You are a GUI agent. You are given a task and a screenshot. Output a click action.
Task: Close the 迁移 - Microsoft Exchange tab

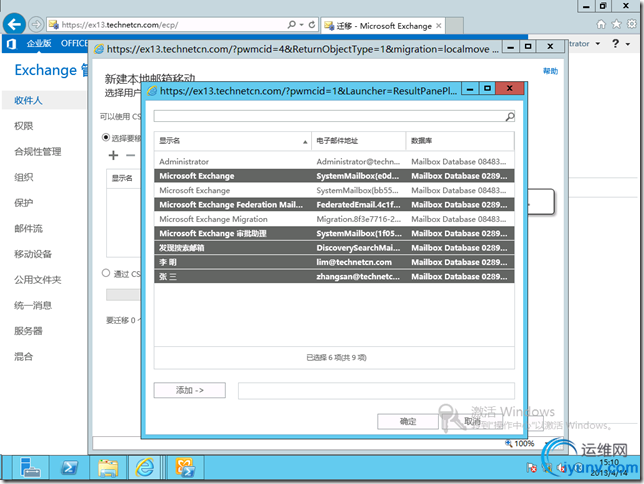[x=439, y=25]
